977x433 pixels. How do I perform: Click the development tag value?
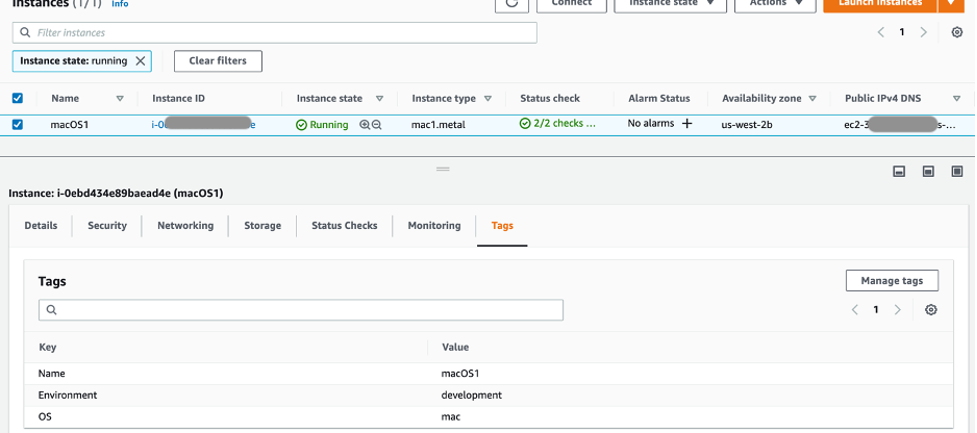(472, 395)
